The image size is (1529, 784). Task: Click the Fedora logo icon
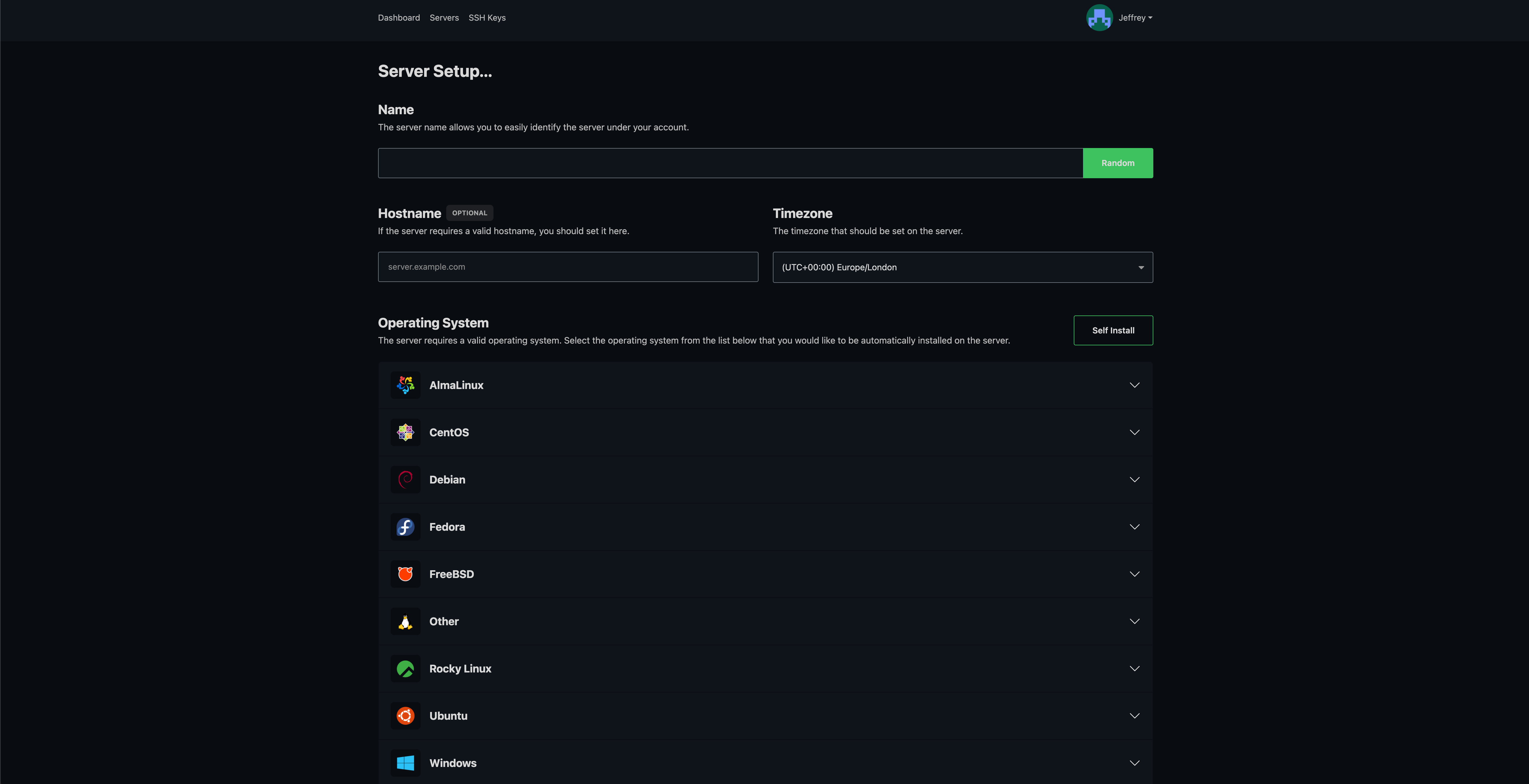coord(405,527)
